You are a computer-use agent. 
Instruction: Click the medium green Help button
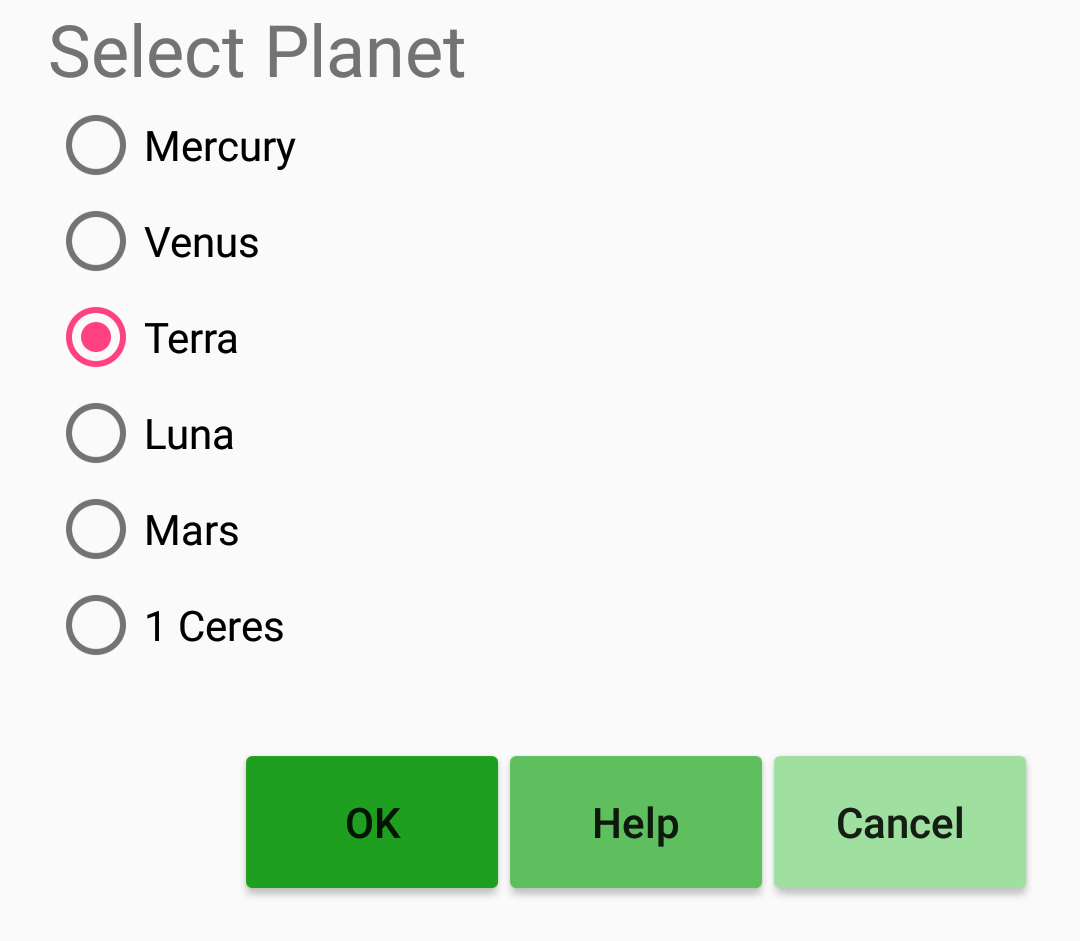[636, 823]
